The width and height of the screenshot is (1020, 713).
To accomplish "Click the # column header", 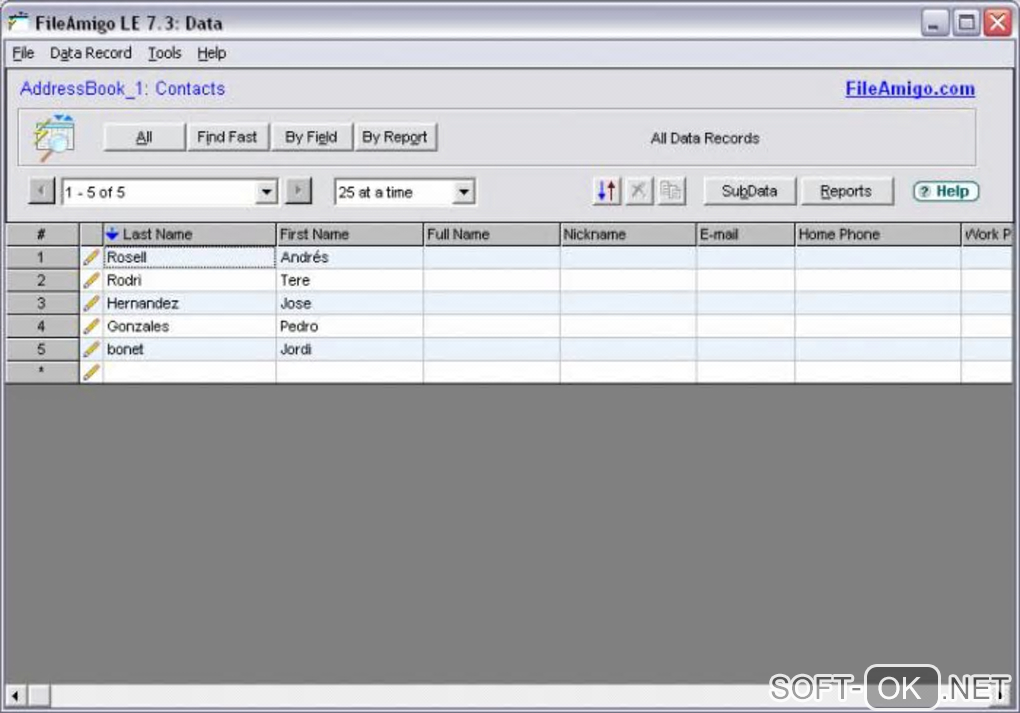I will 42,234.
